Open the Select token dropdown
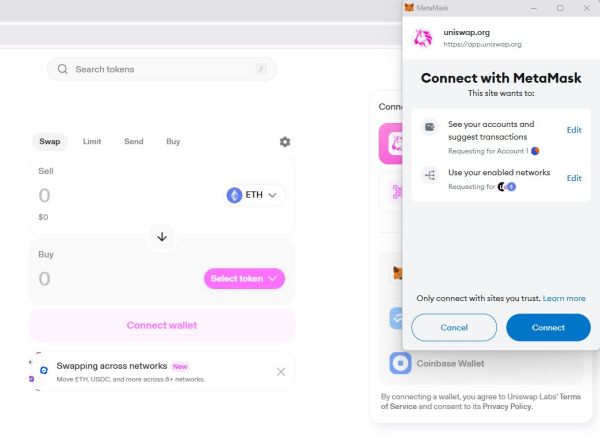The width and height of the screenshot is (600, 447). pos(244,278)
